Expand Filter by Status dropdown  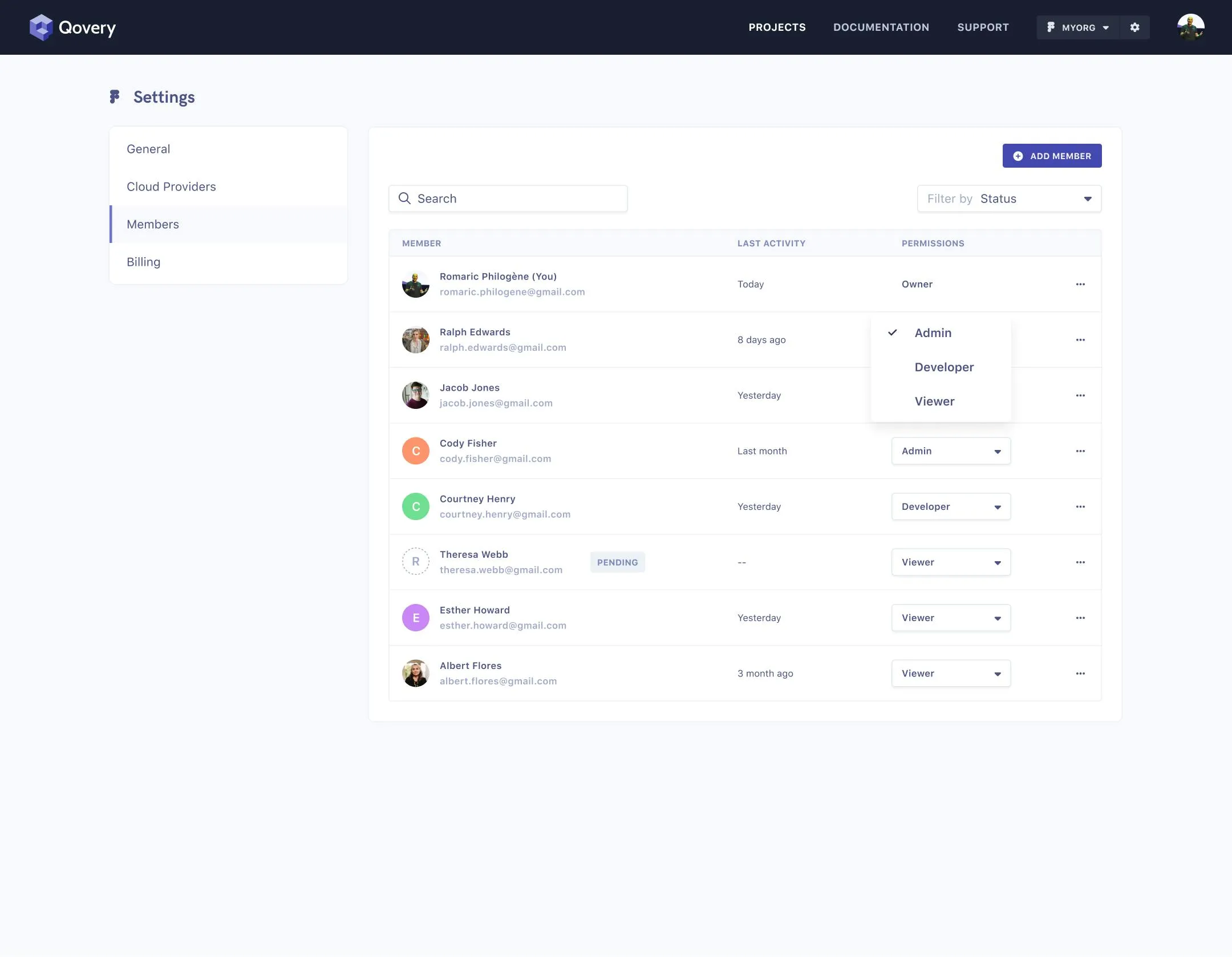click(x=1009, y=198)
